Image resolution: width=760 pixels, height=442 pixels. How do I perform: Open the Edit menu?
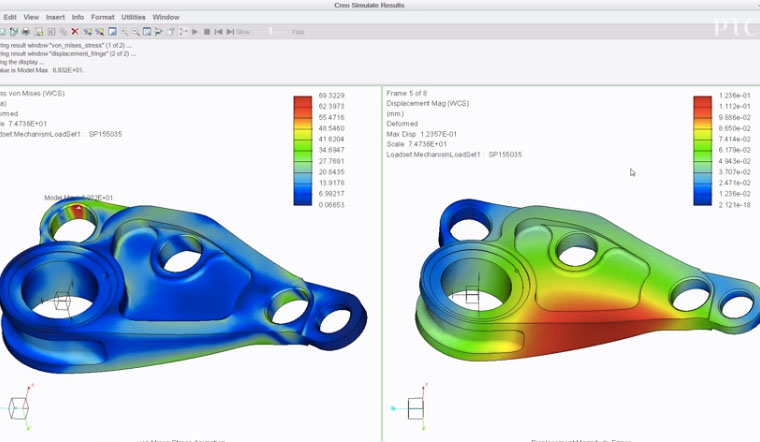pos(10,17)
